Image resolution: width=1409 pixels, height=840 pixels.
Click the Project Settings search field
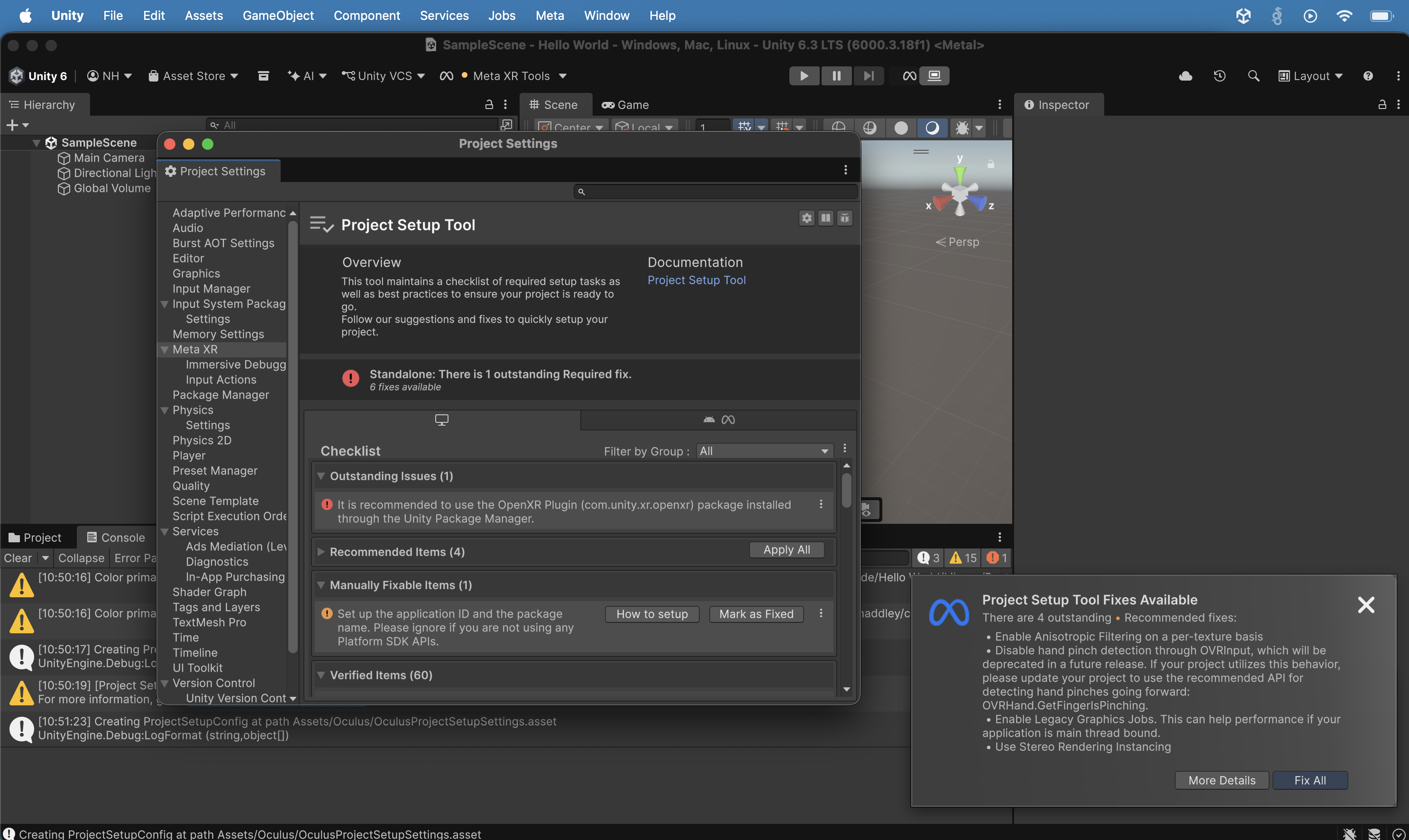pos(715,192)
